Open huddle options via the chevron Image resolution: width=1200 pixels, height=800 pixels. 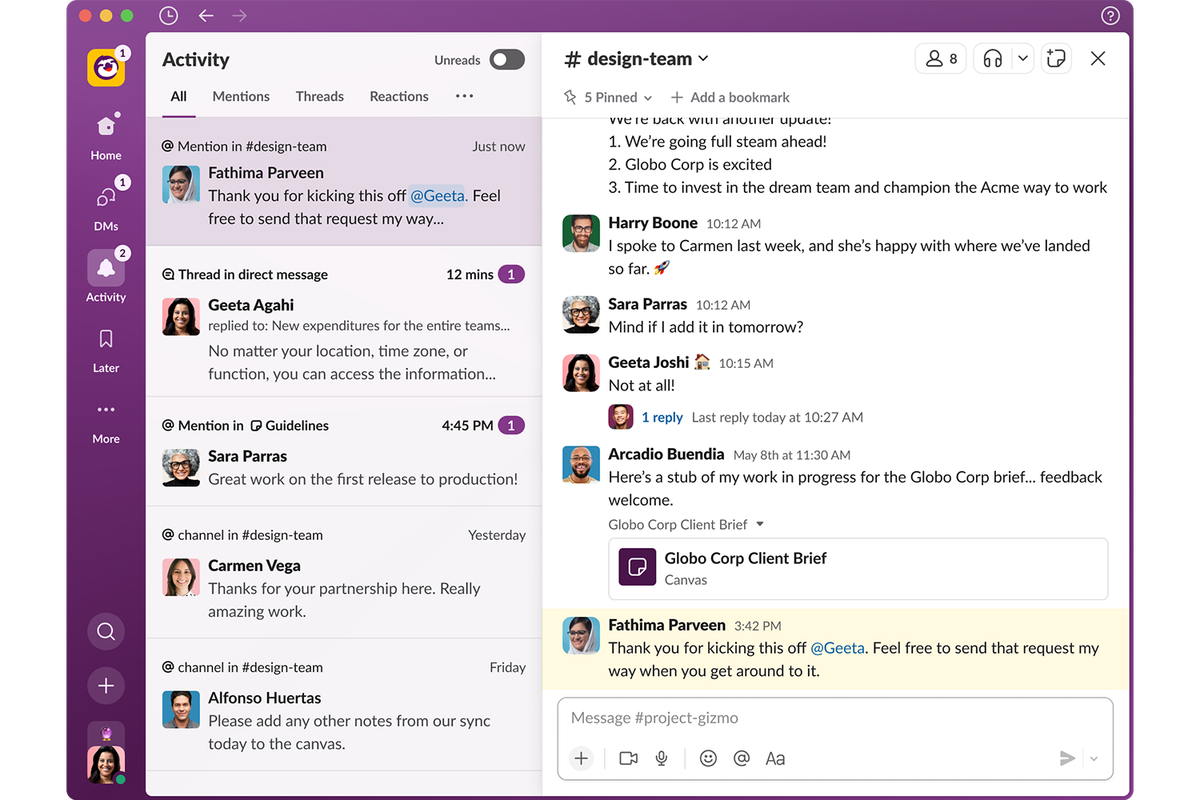coord(1022,58)
